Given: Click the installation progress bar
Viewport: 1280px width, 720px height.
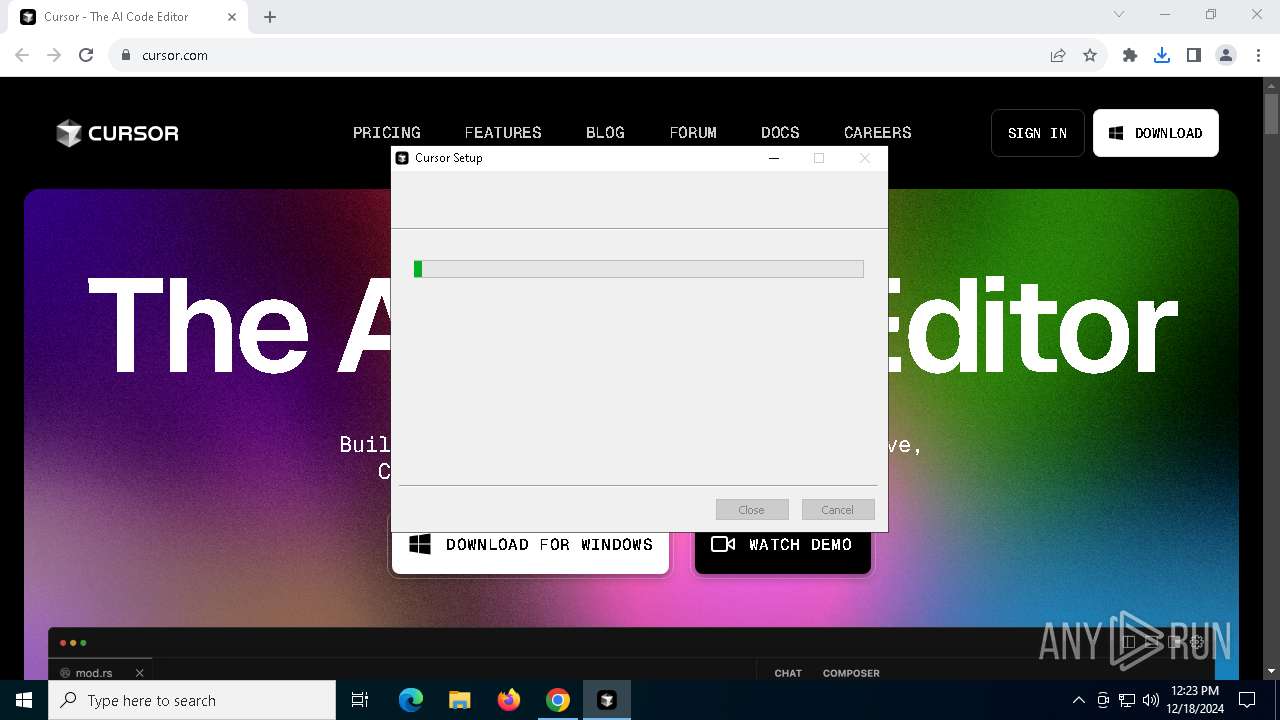Looking at the screenshot, I should tap(639, 269).
